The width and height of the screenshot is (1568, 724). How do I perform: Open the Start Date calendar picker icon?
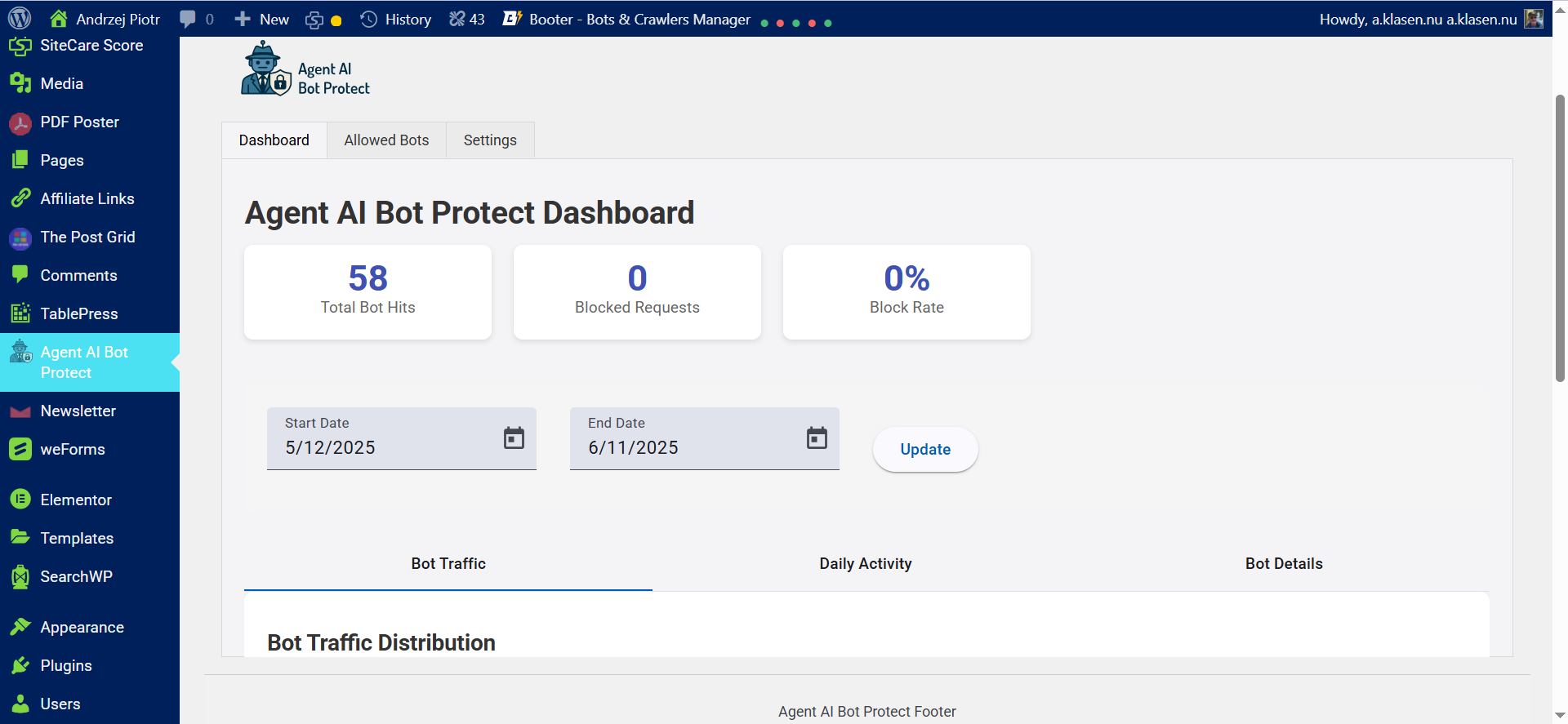[514, 438]
